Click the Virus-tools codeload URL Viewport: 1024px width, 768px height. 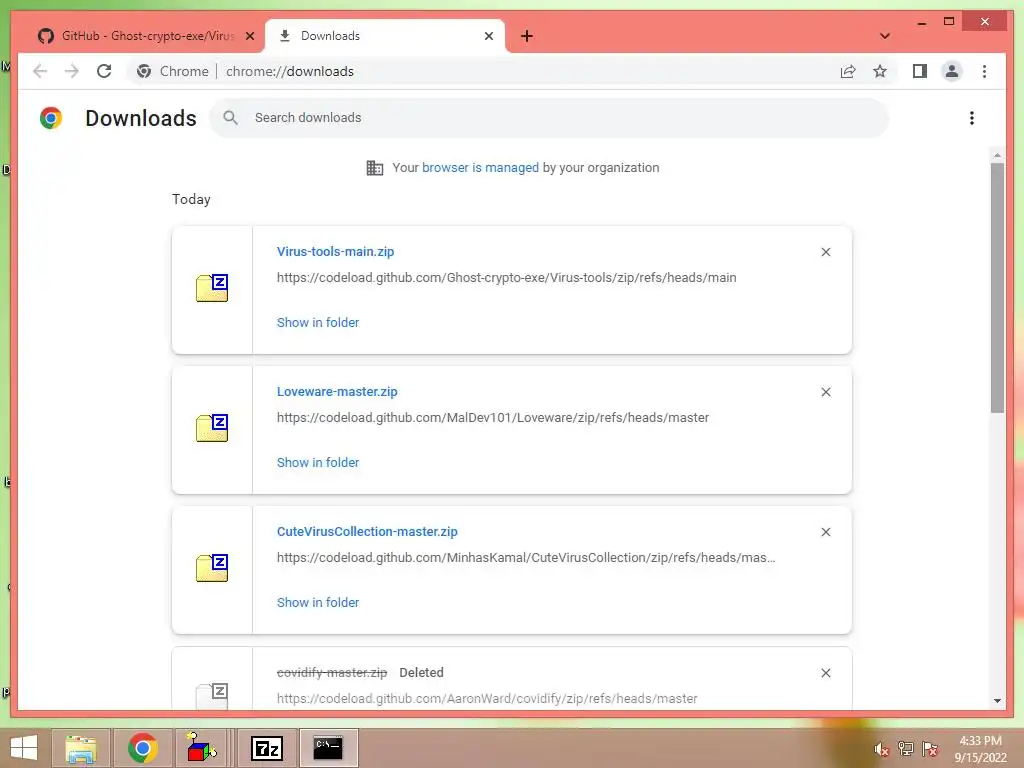click(x=506, y=278)
